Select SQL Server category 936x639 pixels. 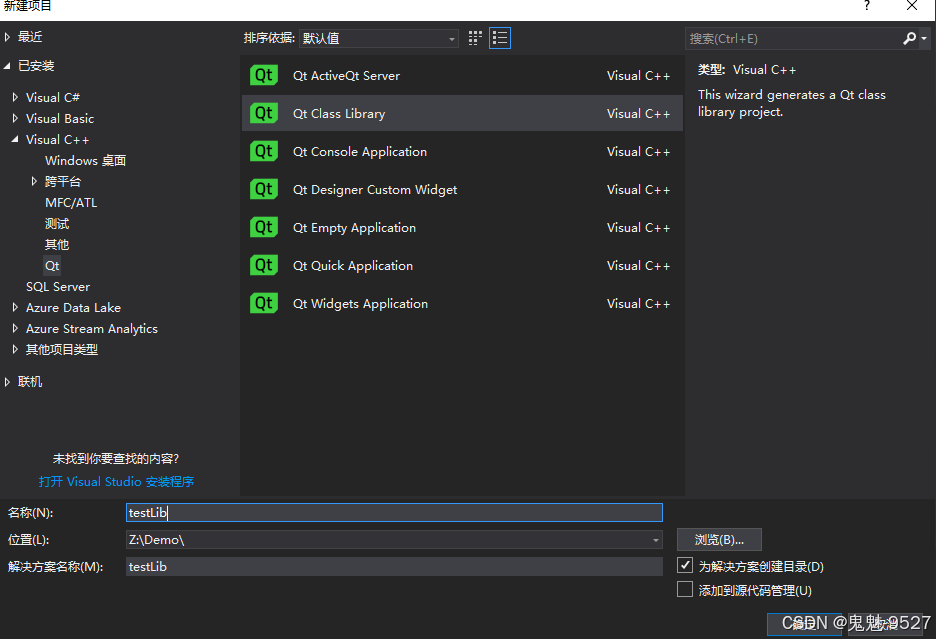58,287
